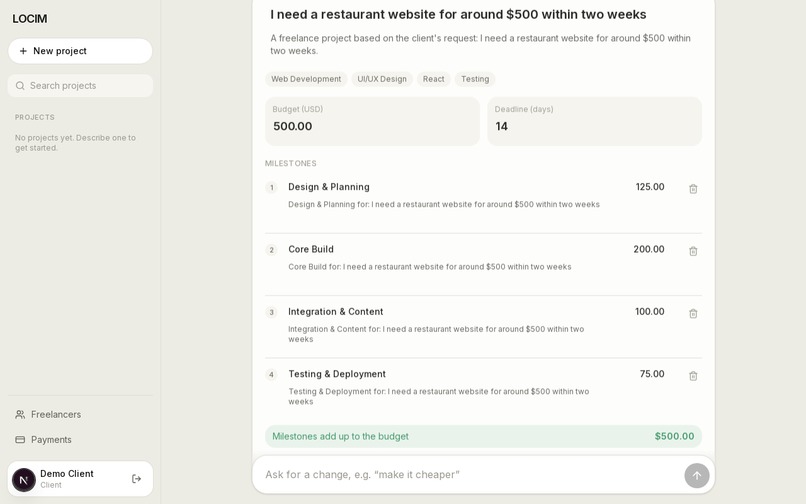Screen dimensions: 806x504
Task: Delete the Core Build milestone
Action: 693,251
